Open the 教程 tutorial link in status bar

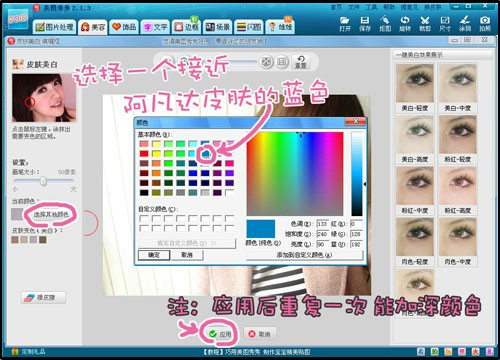(x=257, y=352)
